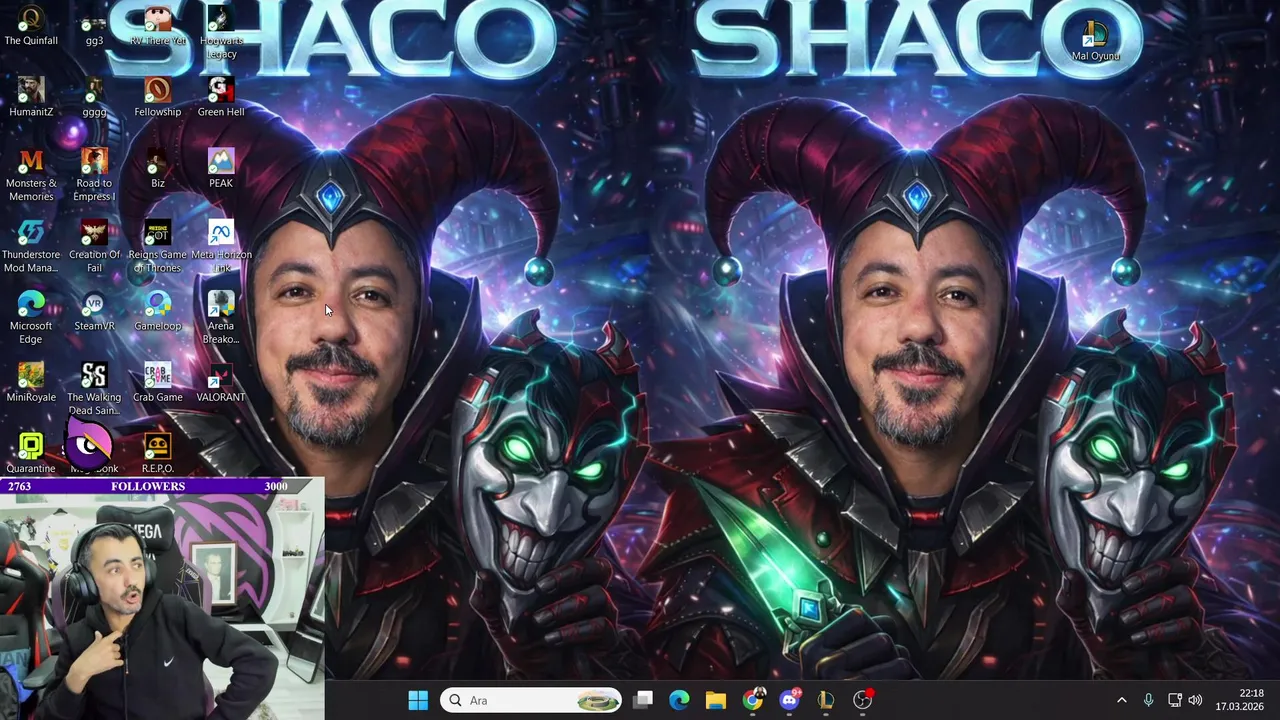The width and height of the screenshot is (1280, 720).
Task: Launch the PEAK game shortcut
Action: pyautogui.click(x=221, y=168)
